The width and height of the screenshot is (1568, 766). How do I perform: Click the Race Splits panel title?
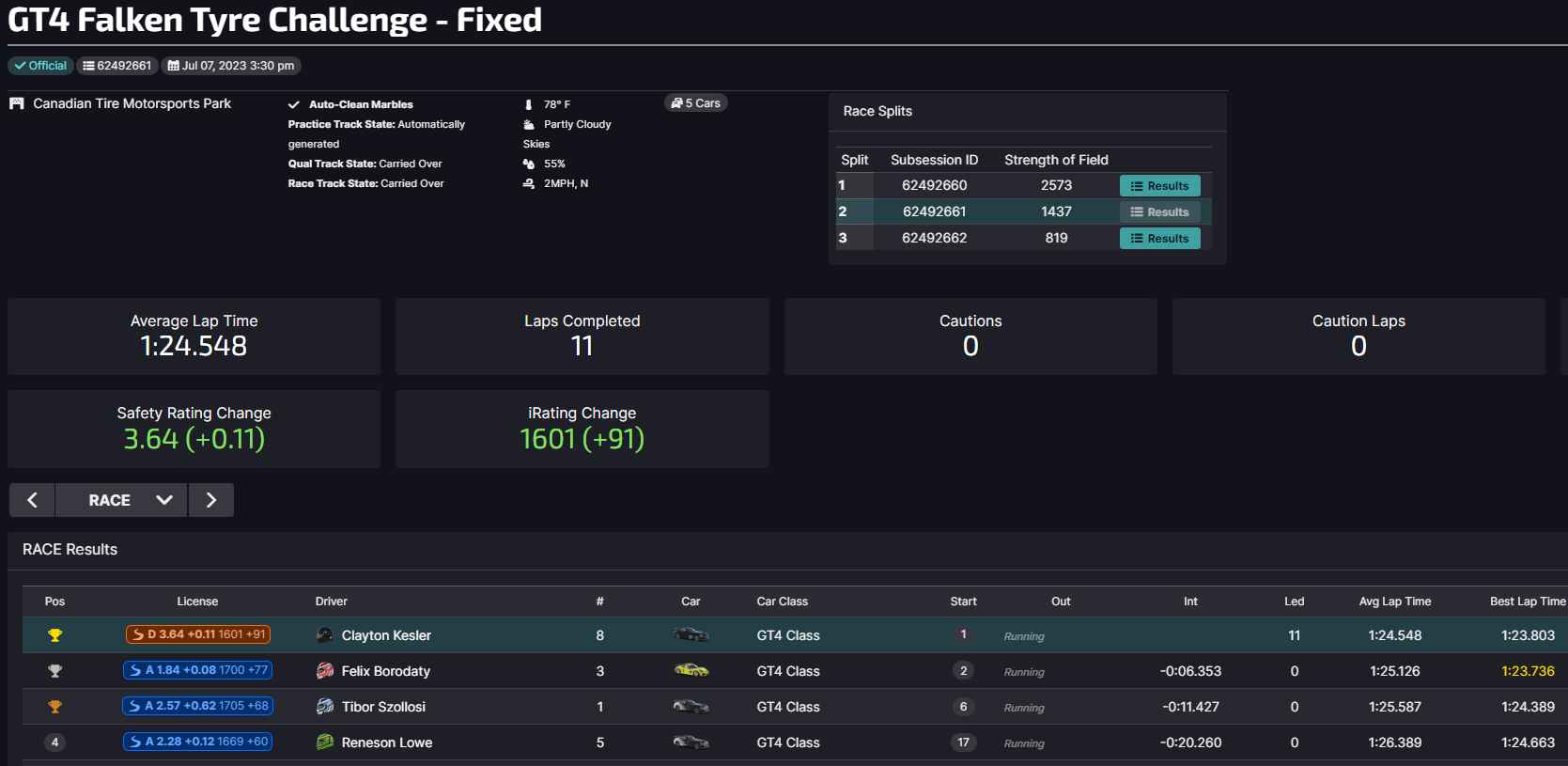click(x=877, y=111)
